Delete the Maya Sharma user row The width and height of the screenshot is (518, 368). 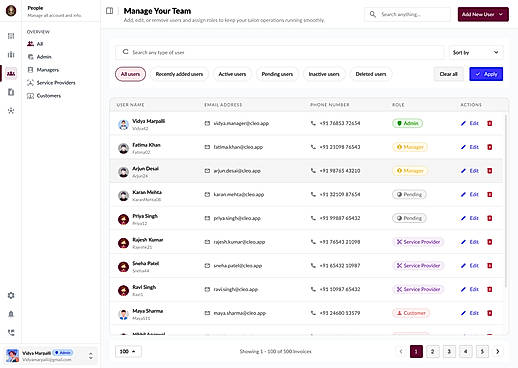point(490,313)
